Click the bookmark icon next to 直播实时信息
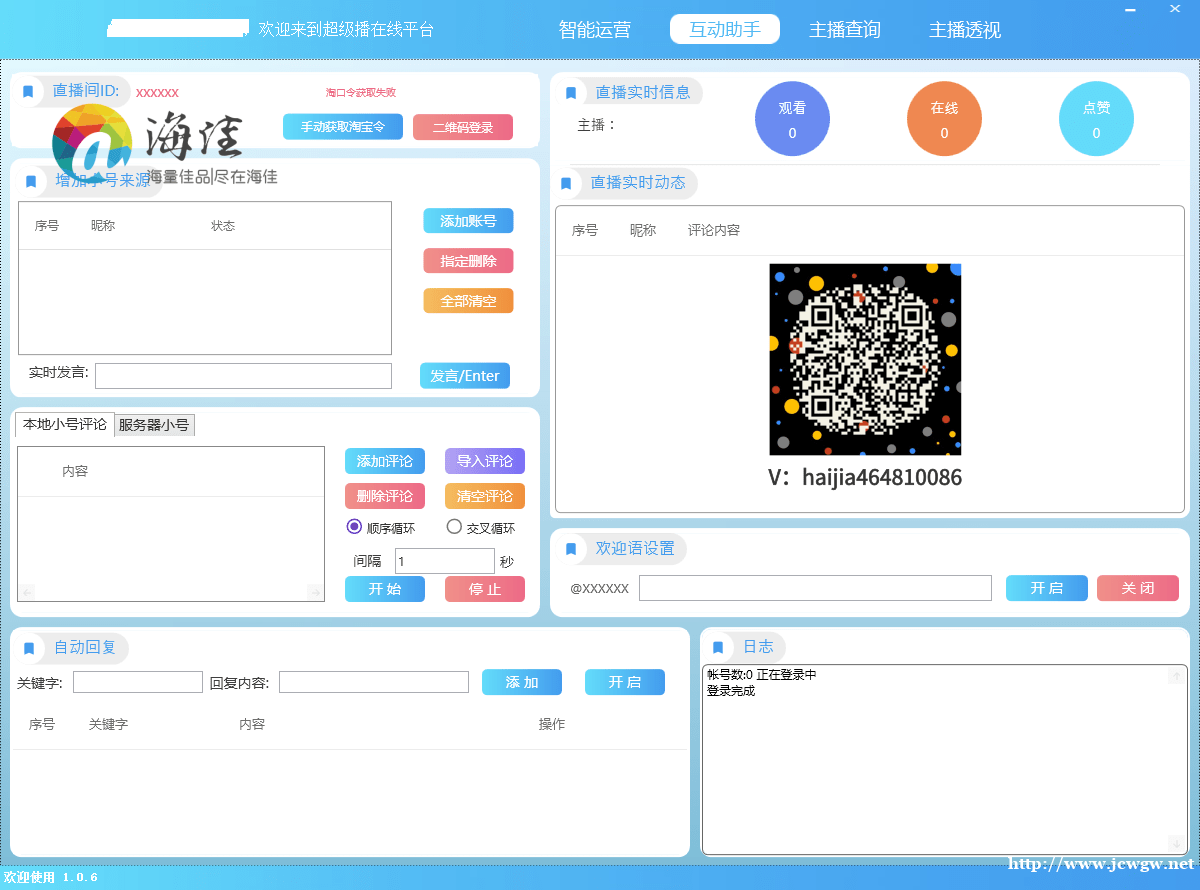This screenshot has height=890, width=1200. [x=571, y=93]
